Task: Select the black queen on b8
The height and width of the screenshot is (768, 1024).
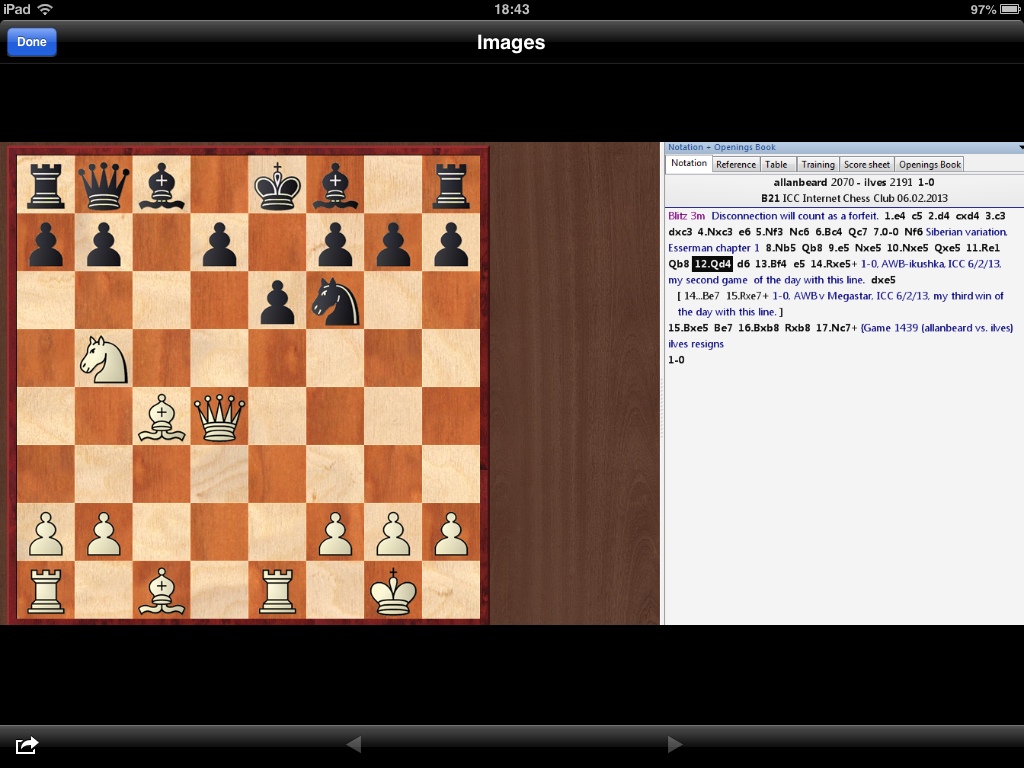Action: pos(104,186)
